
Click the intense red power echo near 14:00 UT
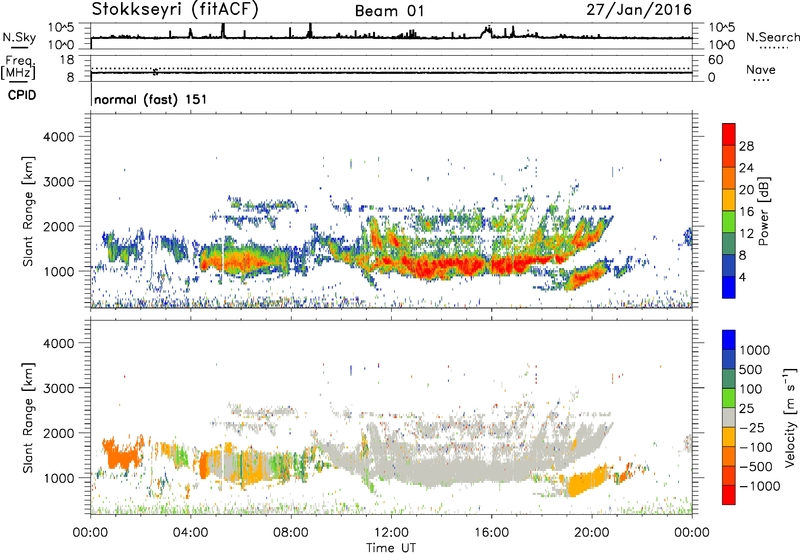pos(444,266)
